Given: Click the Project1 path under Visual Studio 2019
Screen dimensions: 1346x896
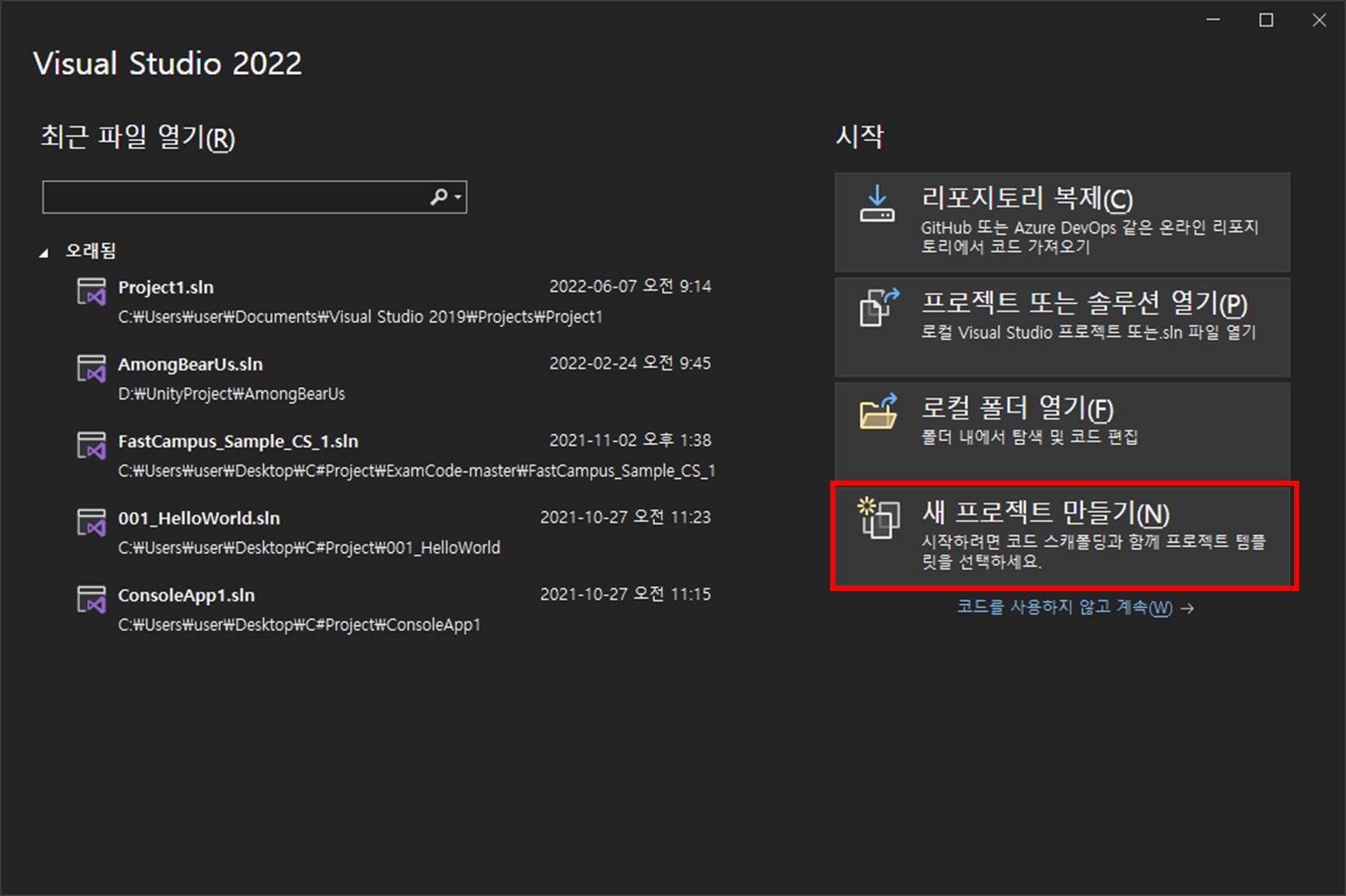Looking at the screenshot, I should point(360,317).
